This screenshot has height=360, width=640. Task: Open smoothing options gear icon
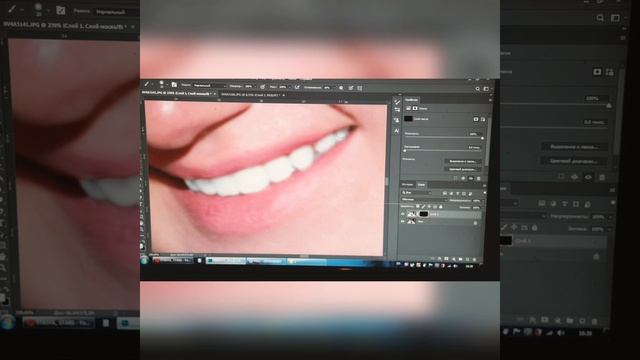(x=341, y=88)
